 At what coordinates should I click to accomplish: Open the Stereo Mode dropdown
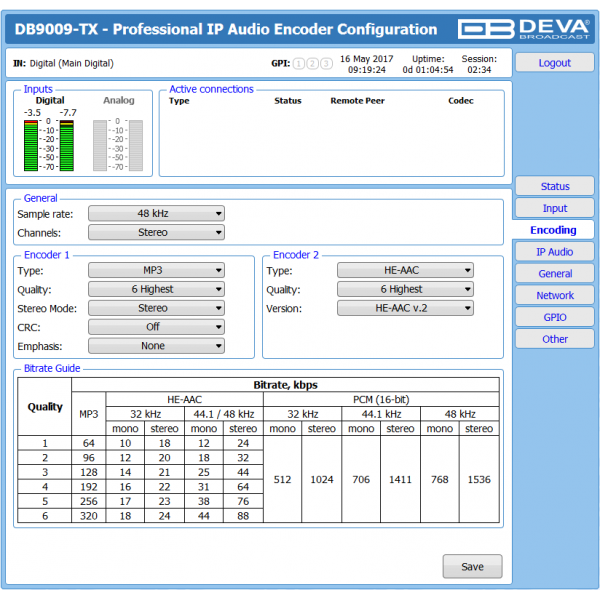156,308
